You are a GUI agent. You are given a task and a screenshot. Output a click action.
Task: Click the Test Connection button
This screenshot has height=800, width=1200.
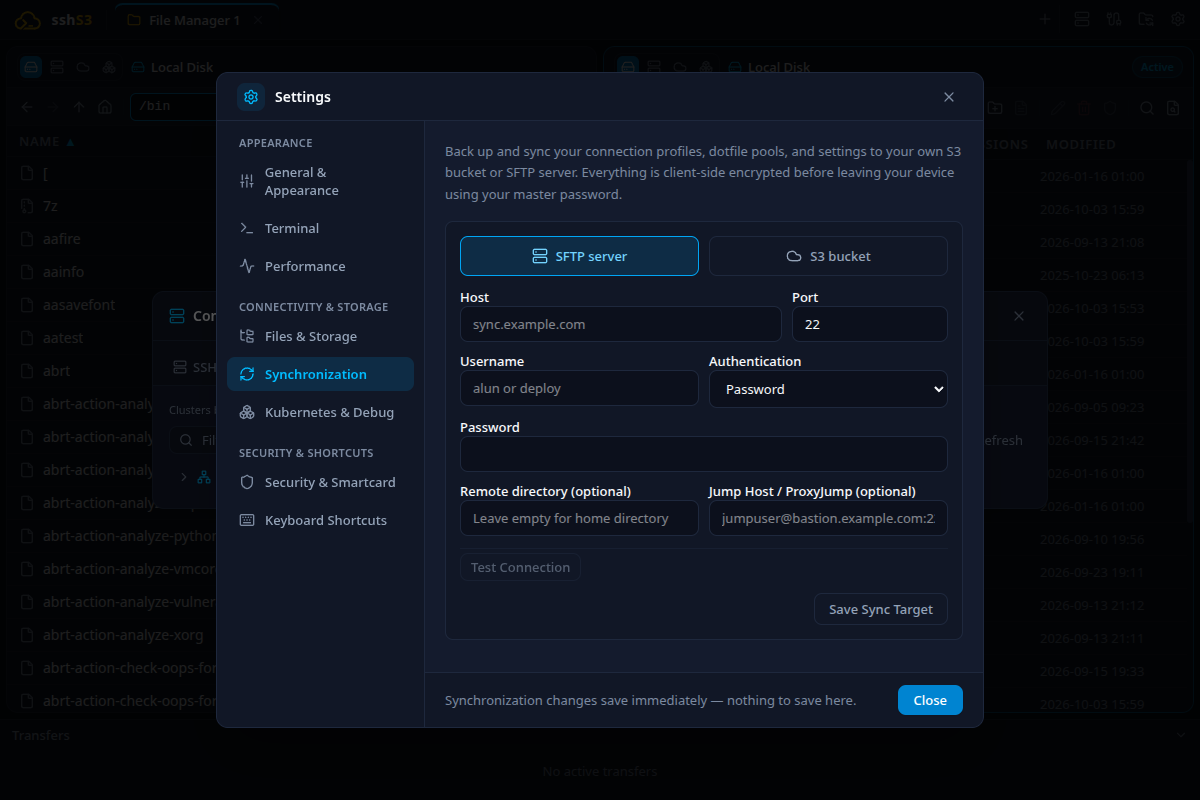click(x=520, y=567)
